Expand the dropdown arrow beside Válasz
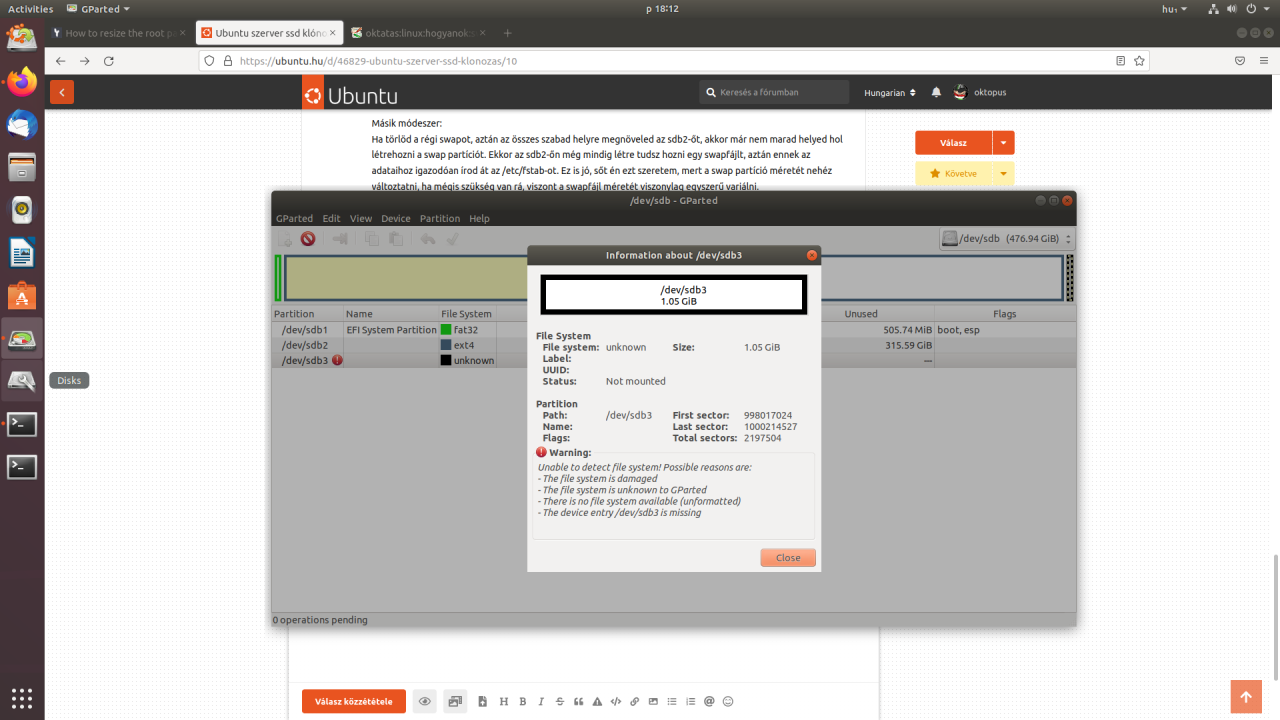The height and width of the screenshot is (720, 1280). [x=1003, y=143]
